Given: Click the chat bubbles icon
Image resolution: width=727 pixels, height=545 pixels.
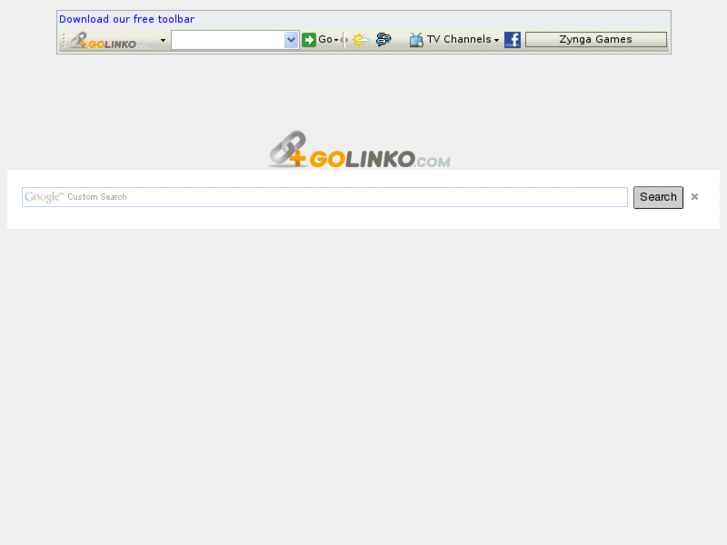Looking at the screenshot, I should point(383,39).
